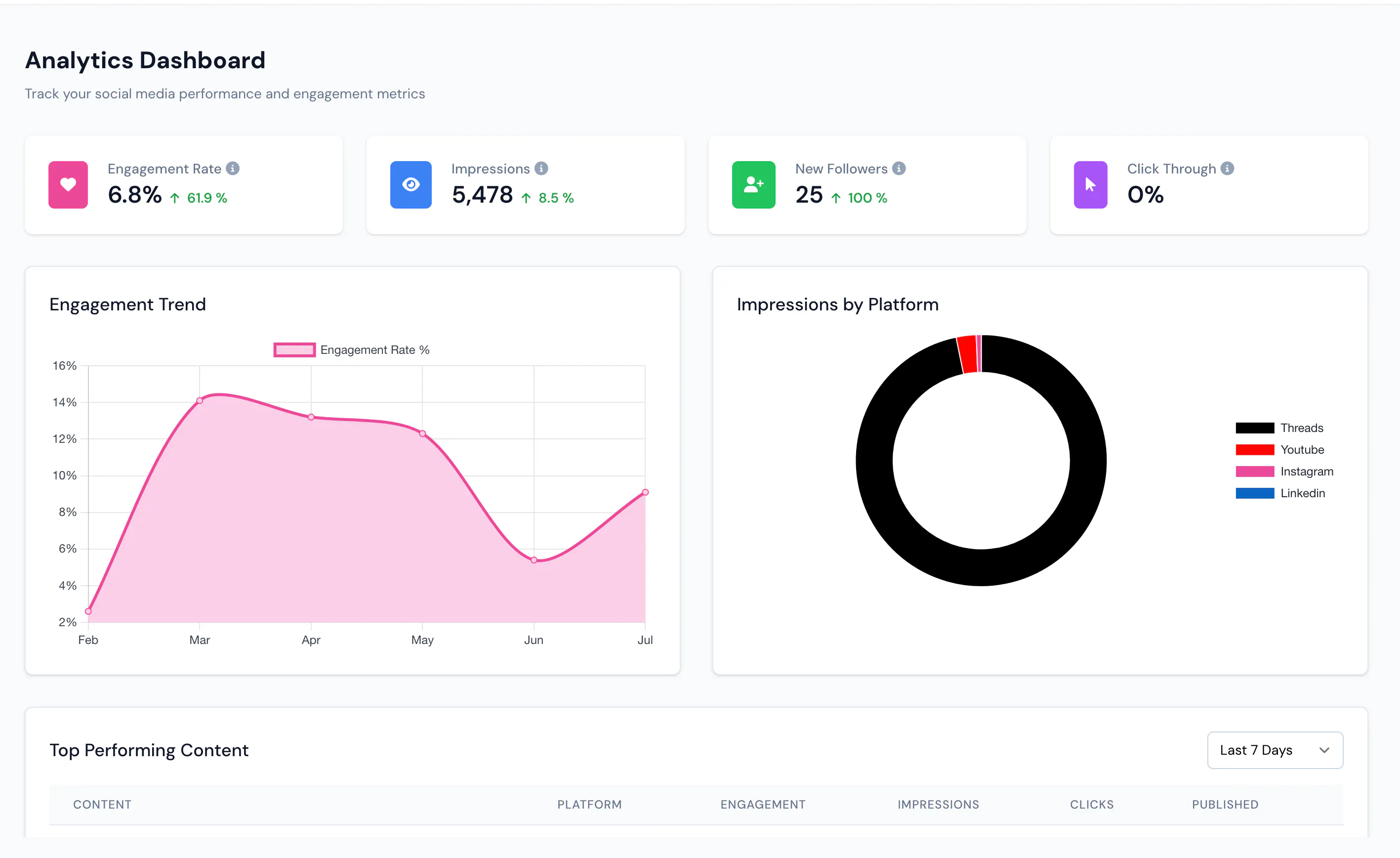Screen dimensions: 1400x858
Task: Click the purple cursor Click Through icon
Action: [1090, 185]
